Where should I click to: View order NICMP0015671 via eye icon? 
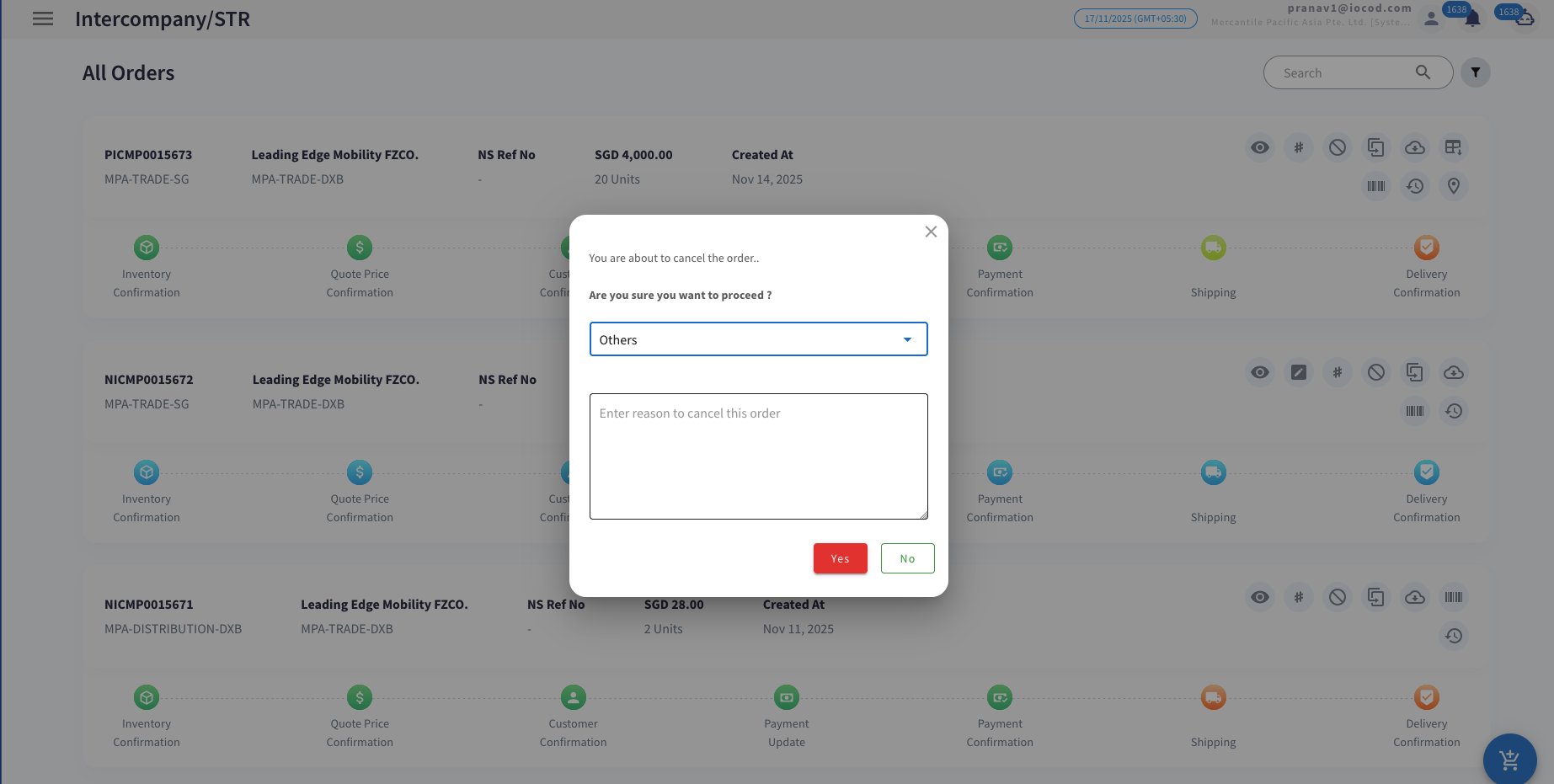(x=1259, y=597)
